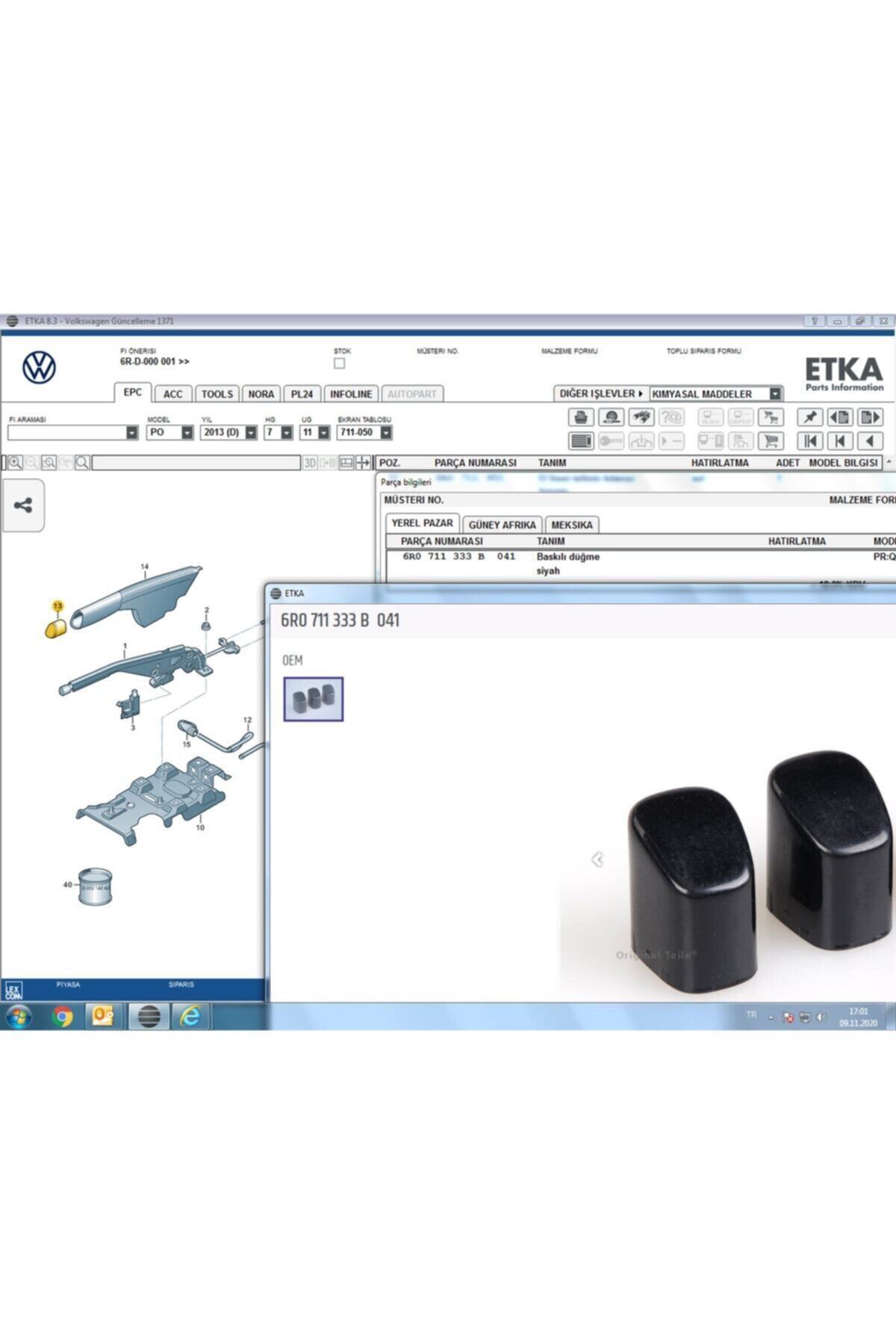Switch to the ACC tab
Viewport: 896px width, 1344px height.
pos(172,394)
